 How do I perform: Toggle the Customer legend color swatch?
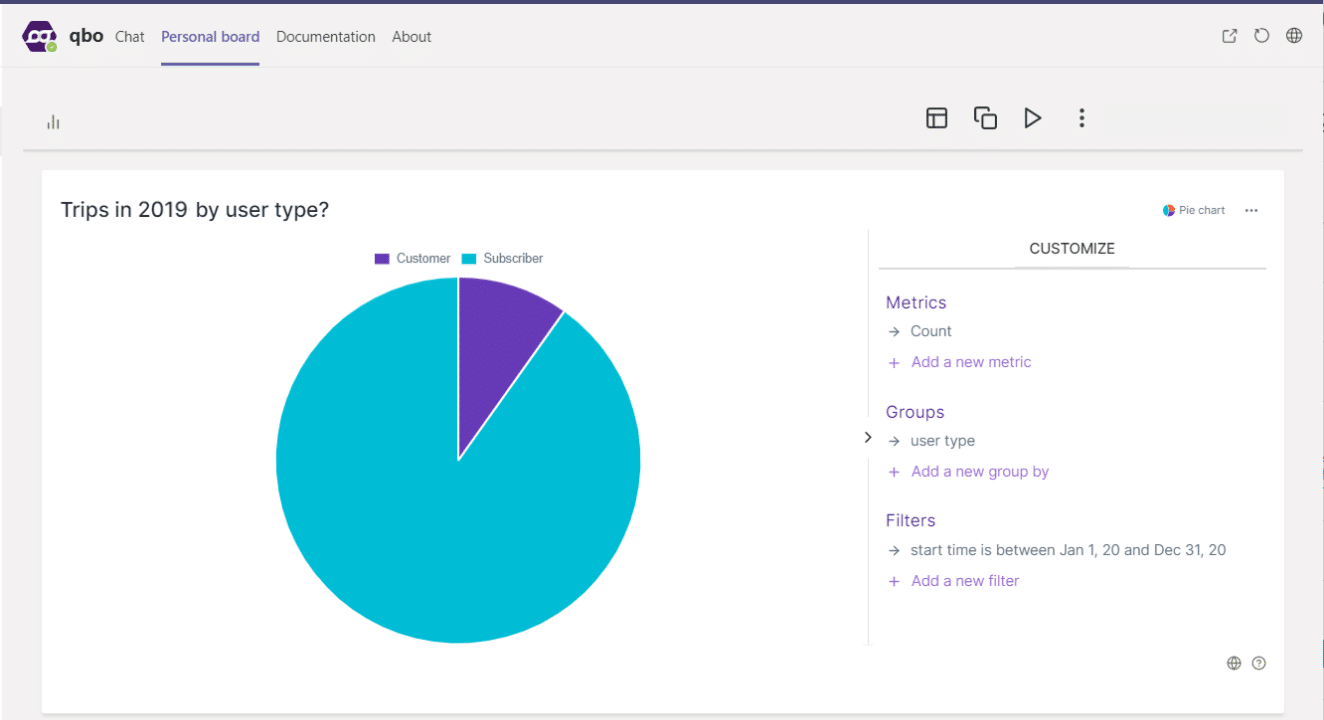[382, 258]
